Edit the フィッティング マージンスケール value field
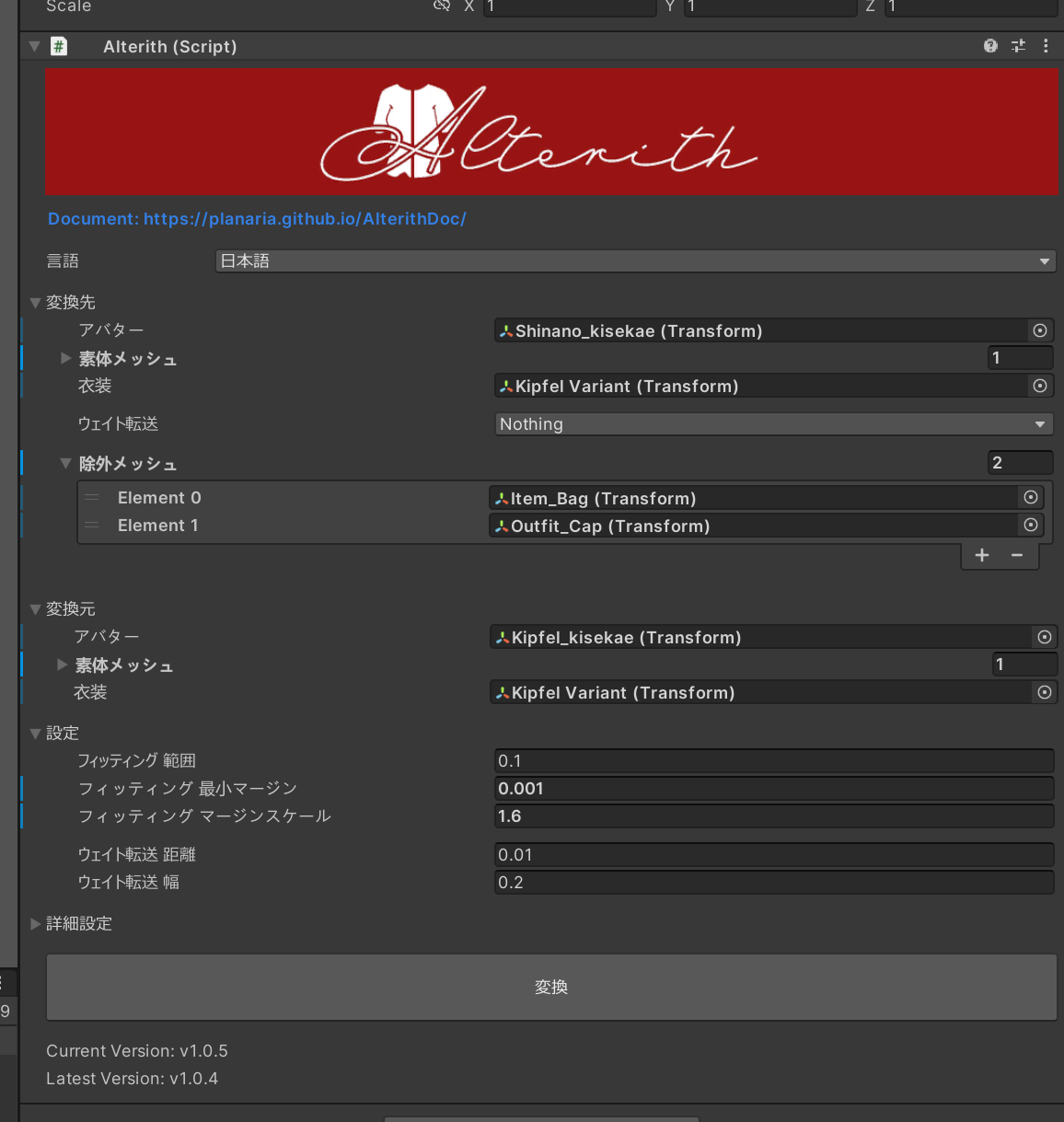 pos(774,816)
